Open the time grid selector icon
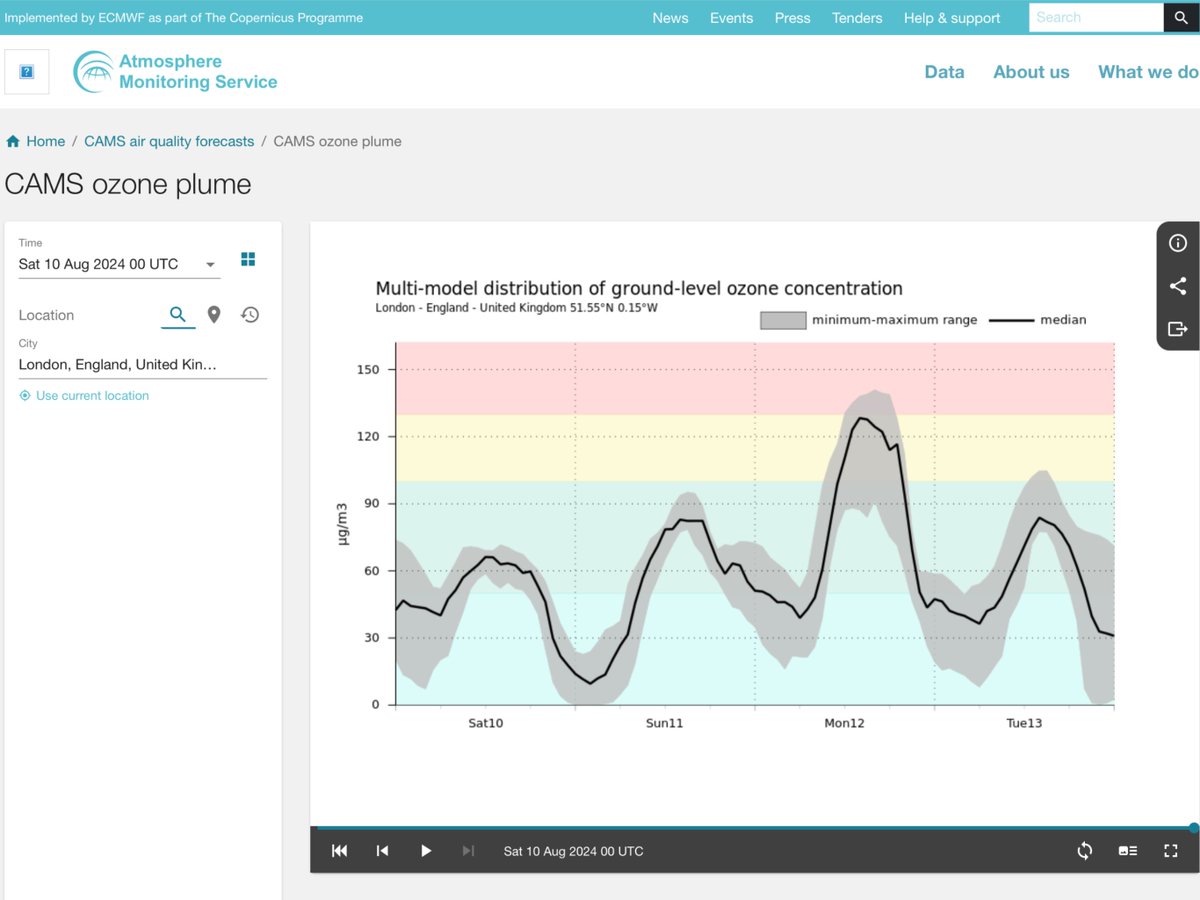The height and width of the screenshot is (900, 1200). tap(248, 259)
